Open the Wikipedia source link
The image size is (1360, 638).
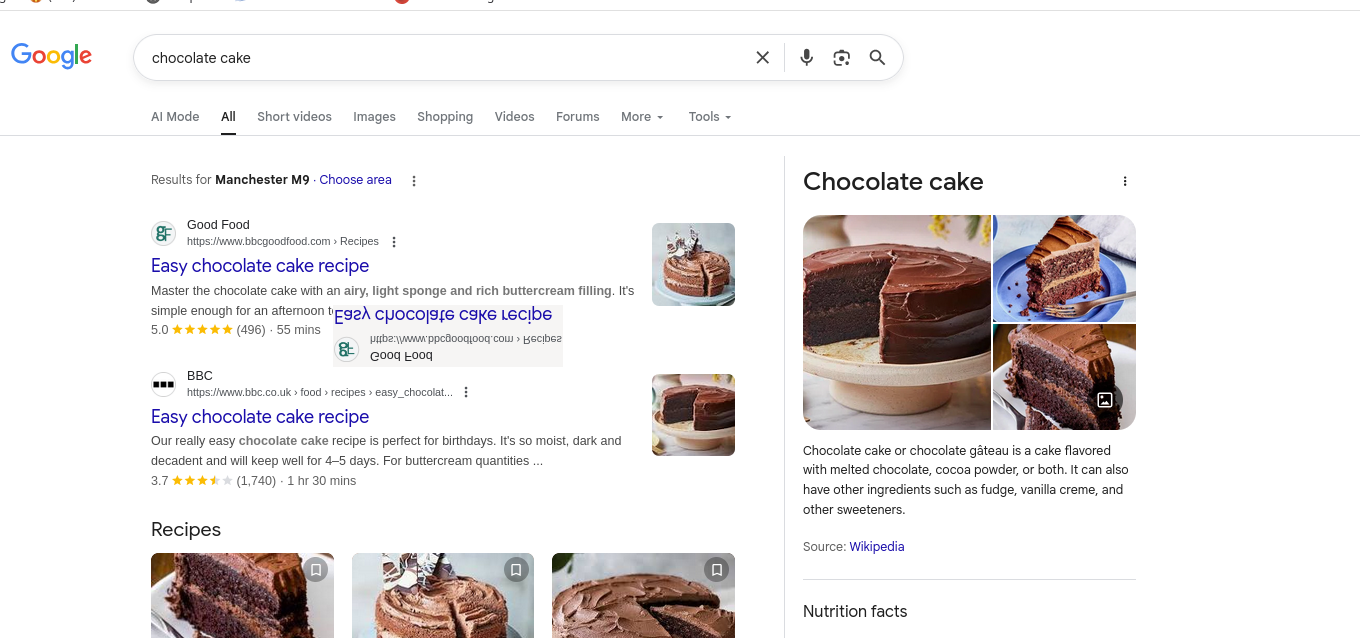pyautogui.click(x=877, y=547)
